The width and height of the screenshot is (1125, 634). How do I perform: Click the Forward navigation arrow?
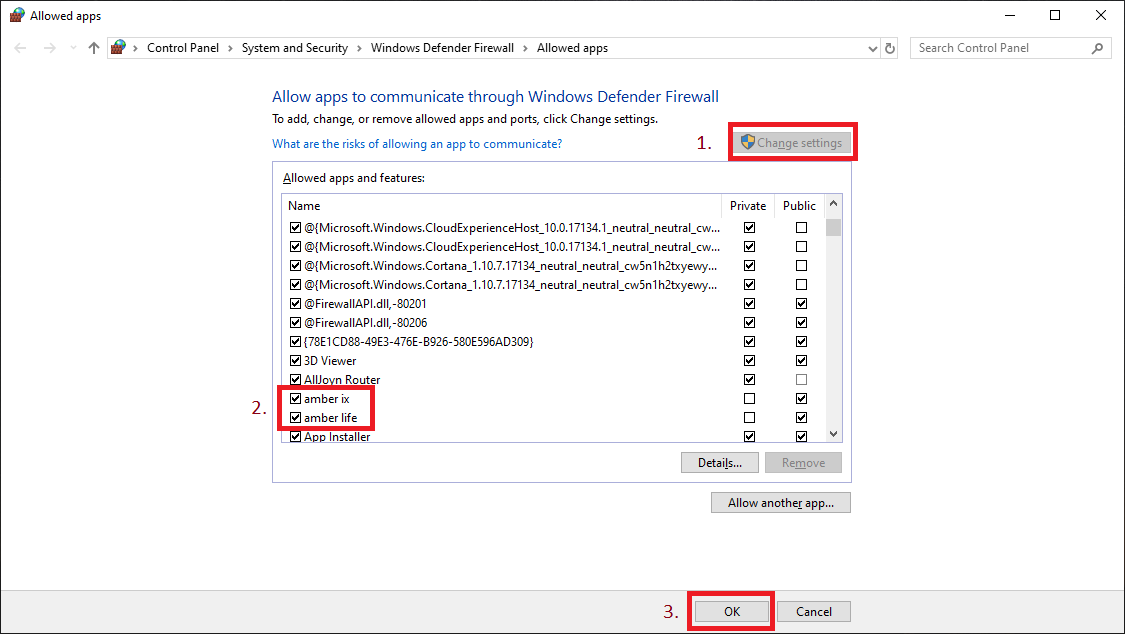tap(50, 48)
